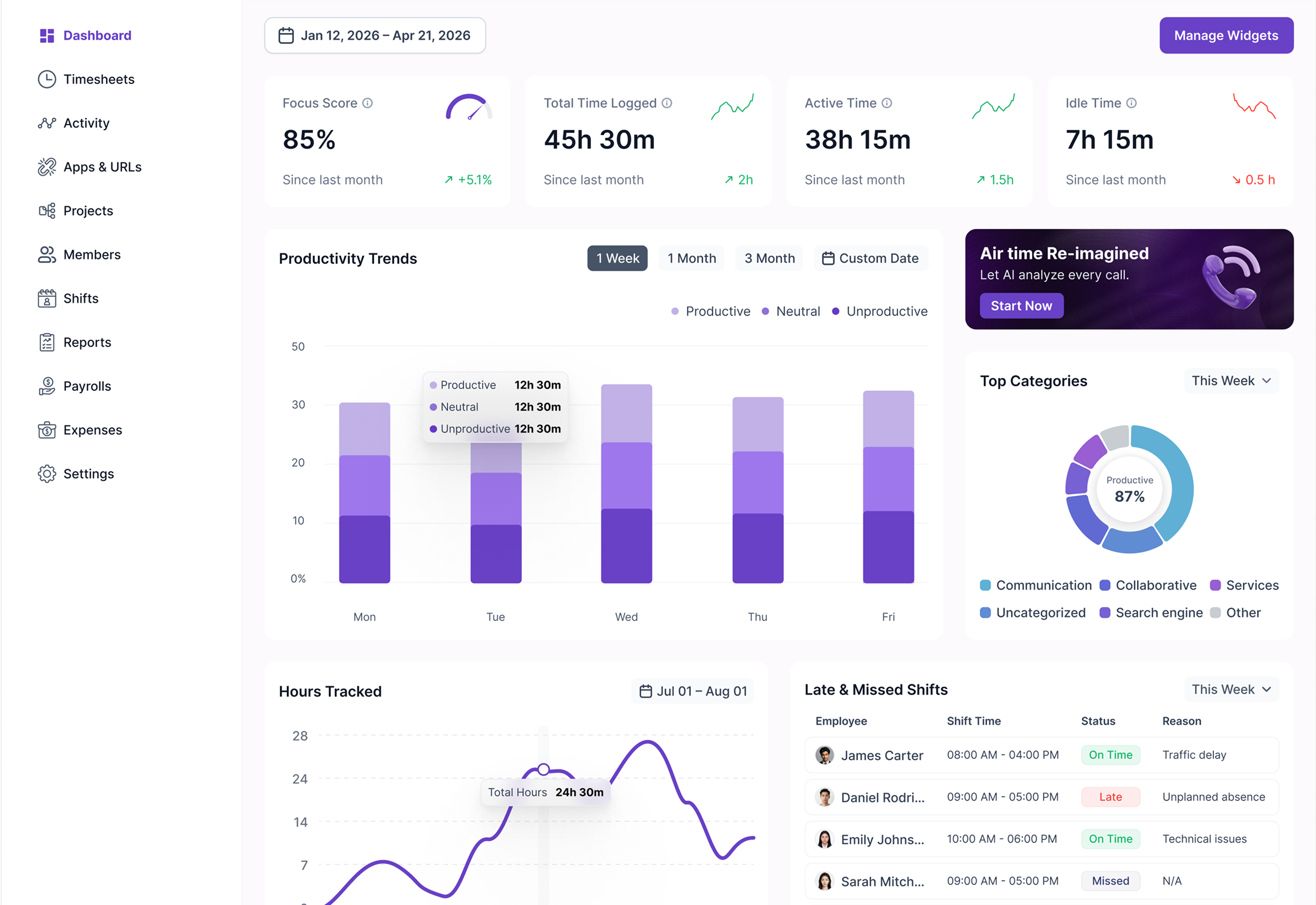Open the Hours Tracked Jul 01 – Aug 01 picker
Viewport: 1316px width, 905px height.
tap(693, 691)
